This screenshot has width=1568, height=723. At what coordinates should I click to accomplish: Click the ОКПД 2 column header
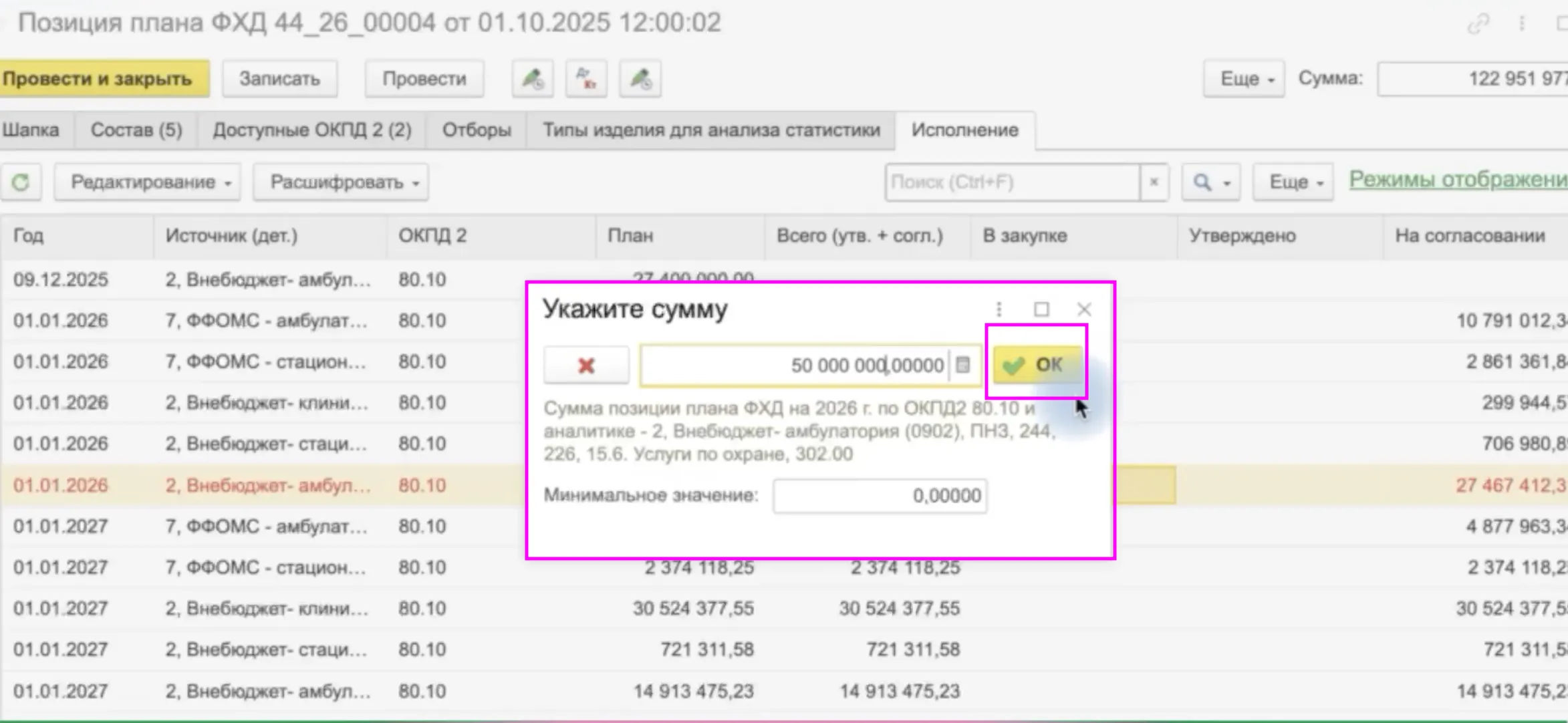pos(491,235)
